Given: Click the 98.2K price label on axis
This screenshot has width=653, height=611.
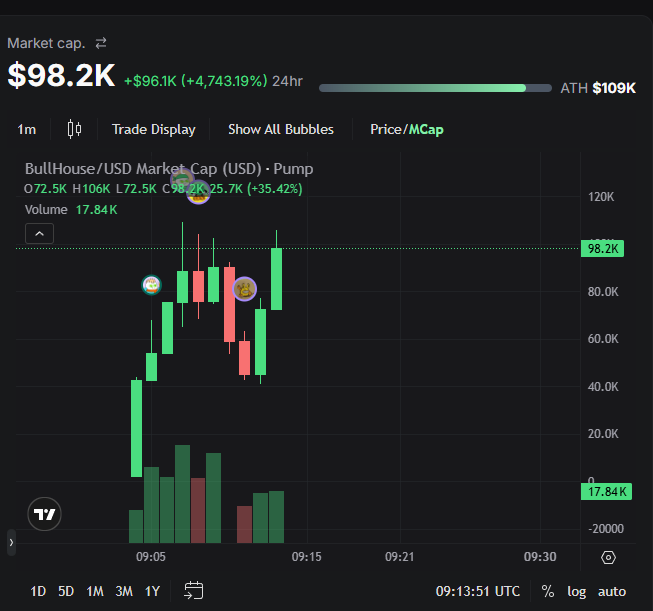Looking at the screenshot, I should [602, 249].
